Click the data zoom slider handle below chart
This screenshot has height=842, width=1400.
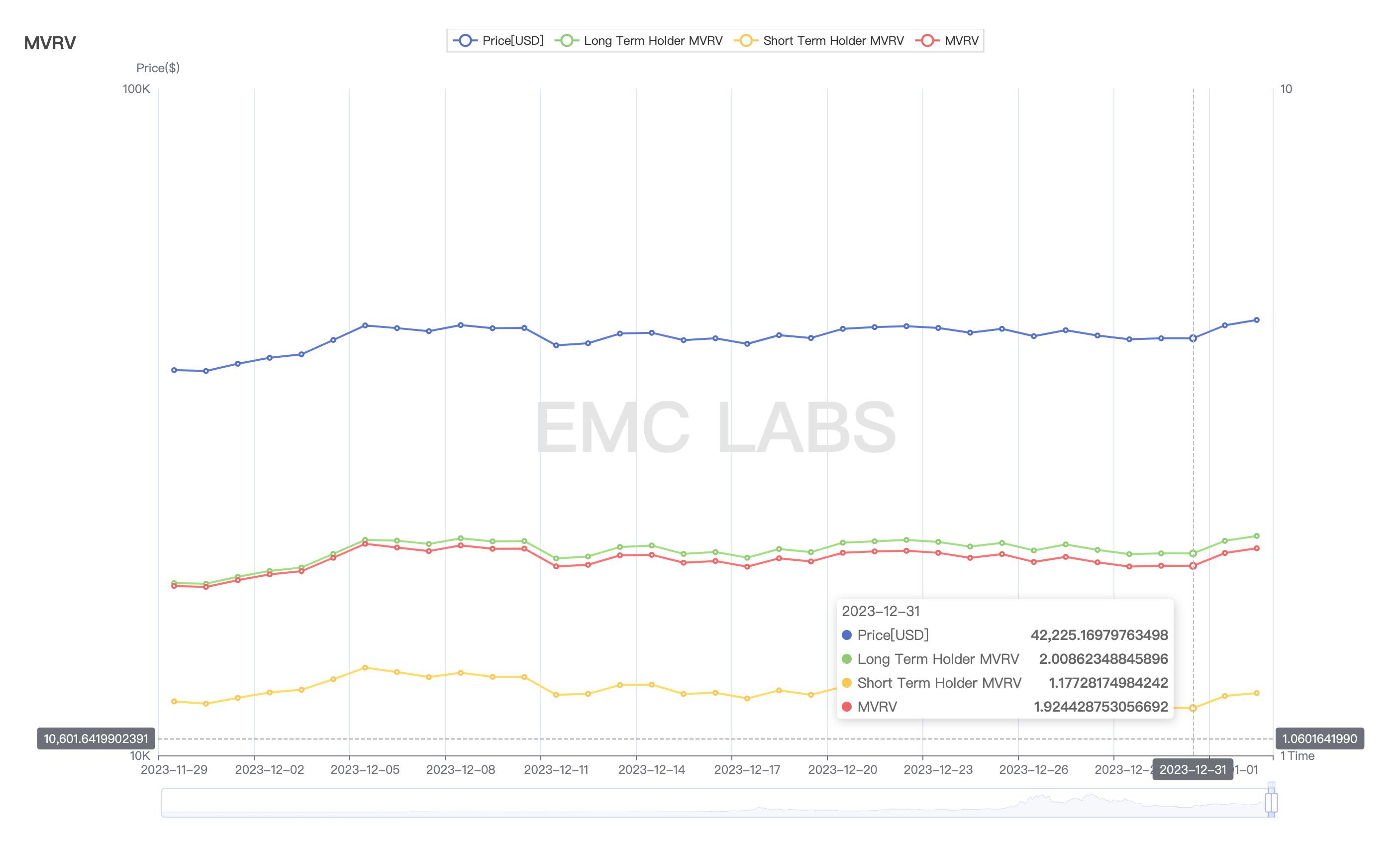[x=1271, y=802]
